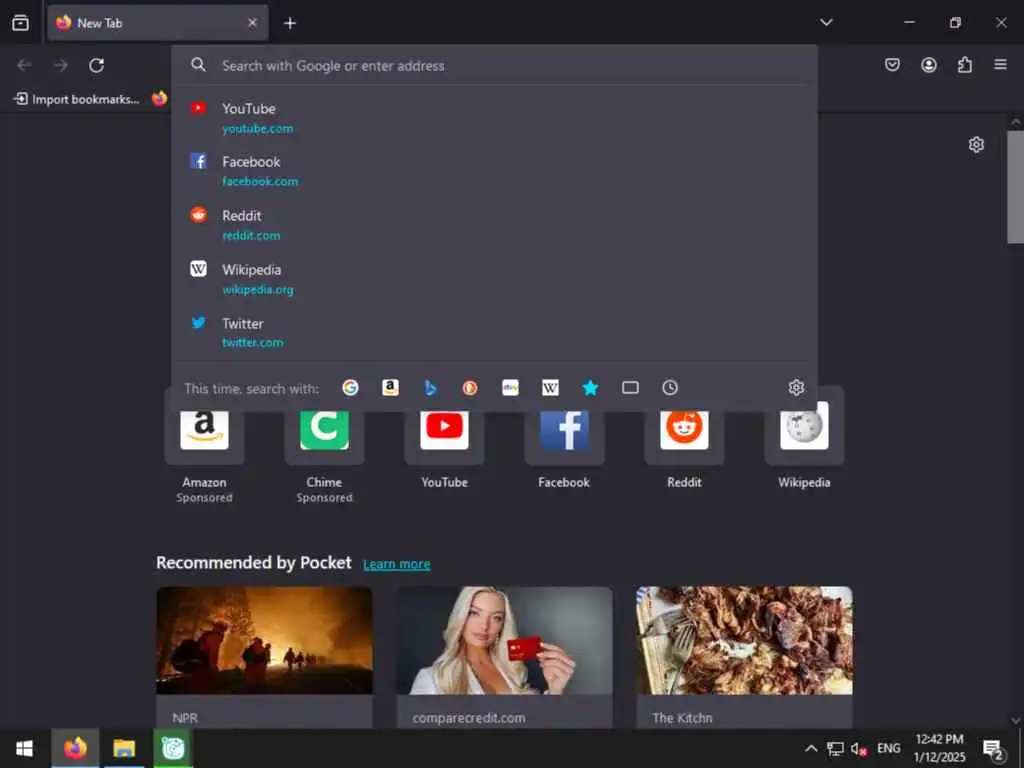Open the Save to Pocket icon
The height and width of the screenshot is (768, 1024).
(892, 65)
